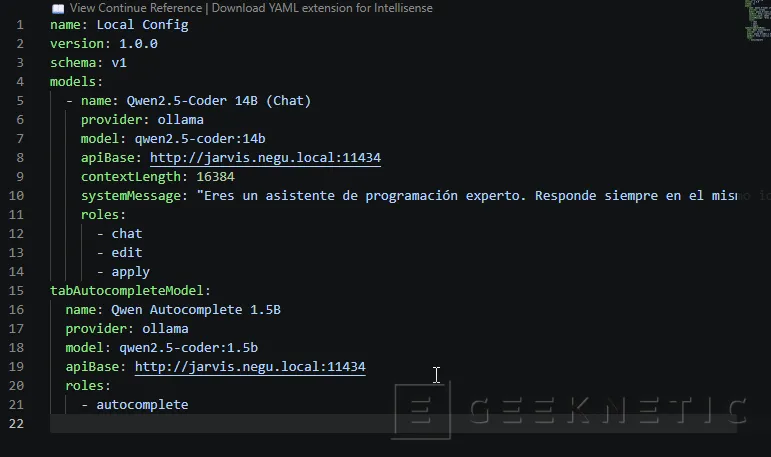Click the minimap code overview
Viewport: 771px width, 457px height.
[757, 20]
